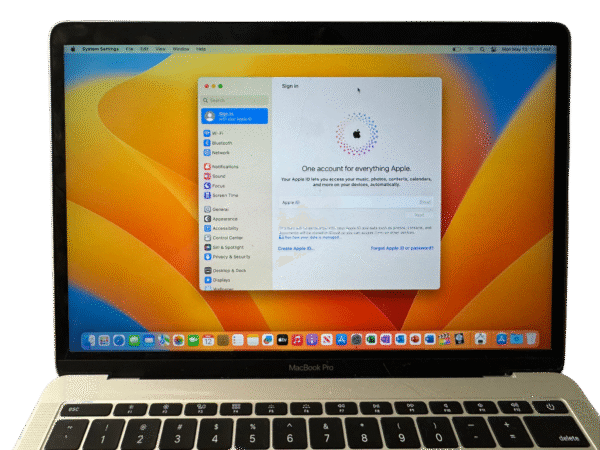Open Accessibility settings

point(221,228)
